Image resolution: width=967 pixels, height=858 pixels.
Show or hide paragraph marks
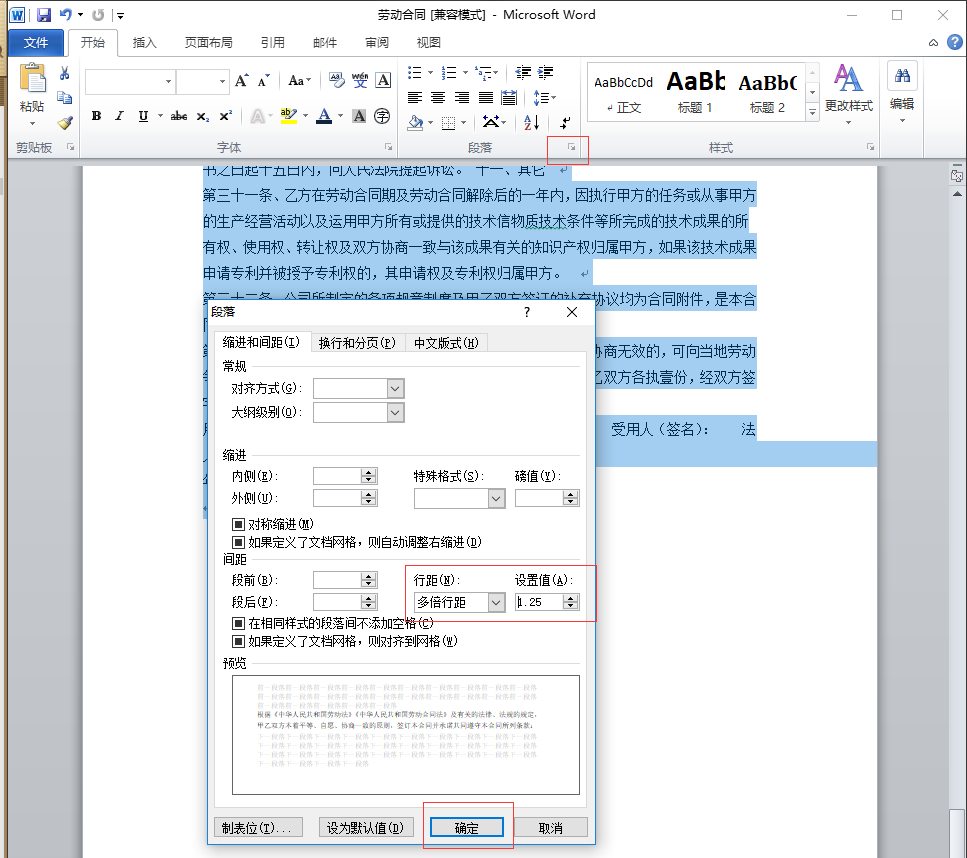point(564,122)
